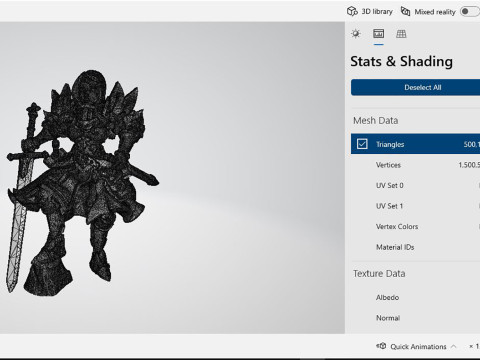Select the Triangles row label
The image size is (480, 360).
tap(390, 144)
